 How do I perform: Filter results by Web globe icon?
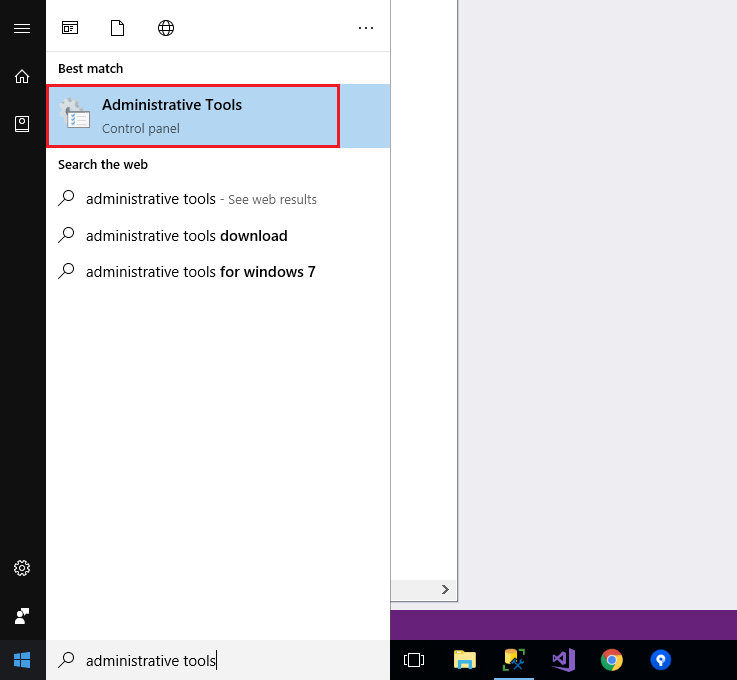[x=166, y=28]
